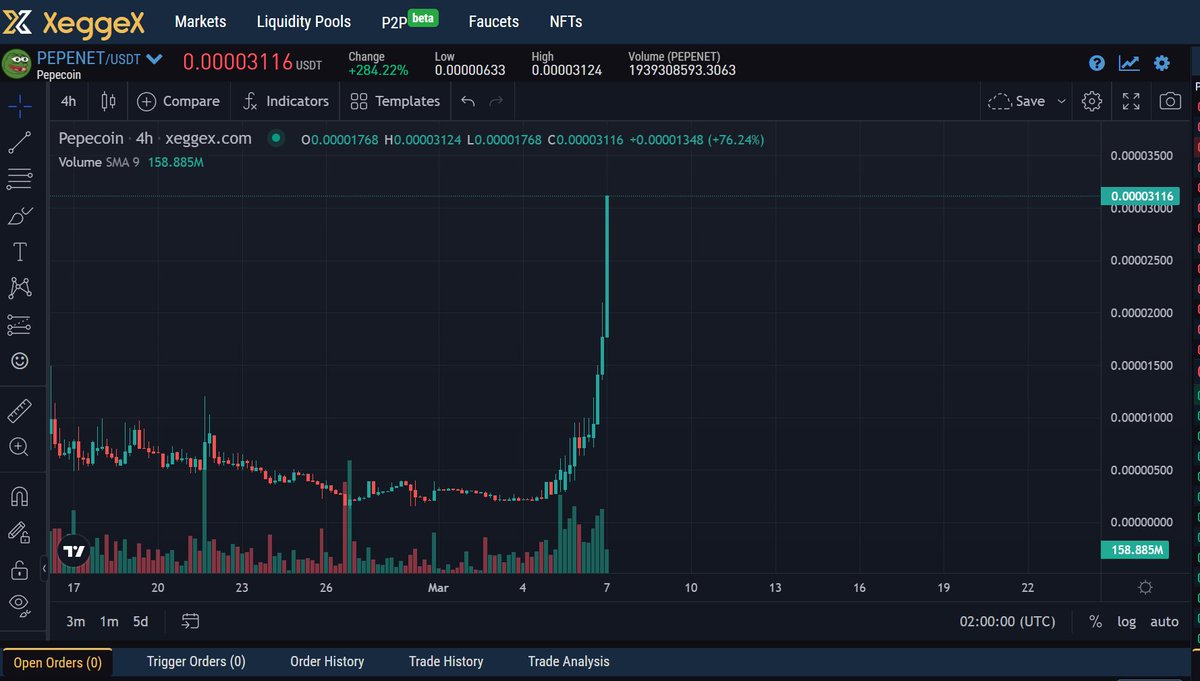Open the forecasting and measurement tools
This screenshot has width=1200, height=681.
pos(20,324)
